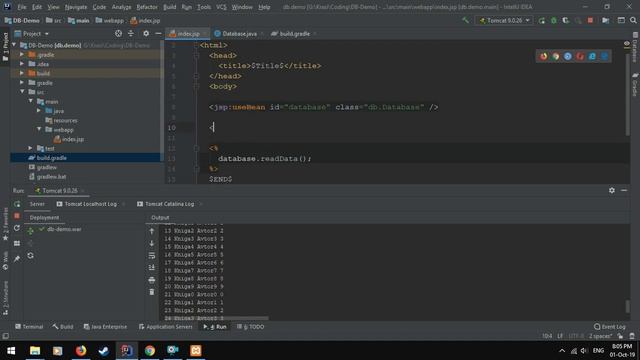Open the TODO tool window button

click(251, 327)
